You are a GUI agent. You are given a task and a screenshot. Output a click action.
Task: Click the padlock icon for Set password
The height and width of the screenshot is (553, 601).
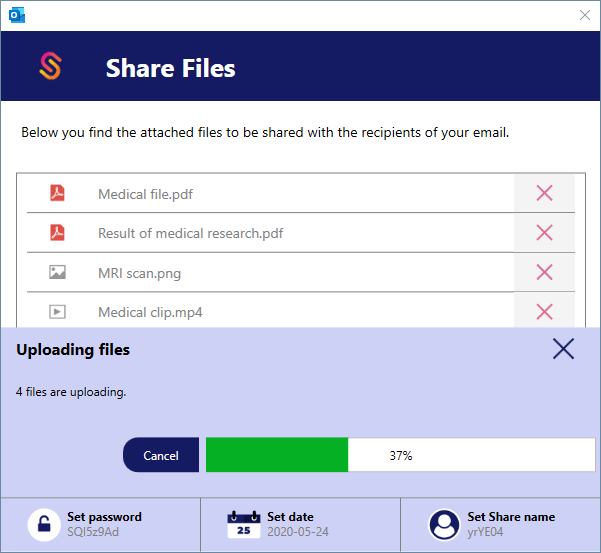[x=44, y=524]
